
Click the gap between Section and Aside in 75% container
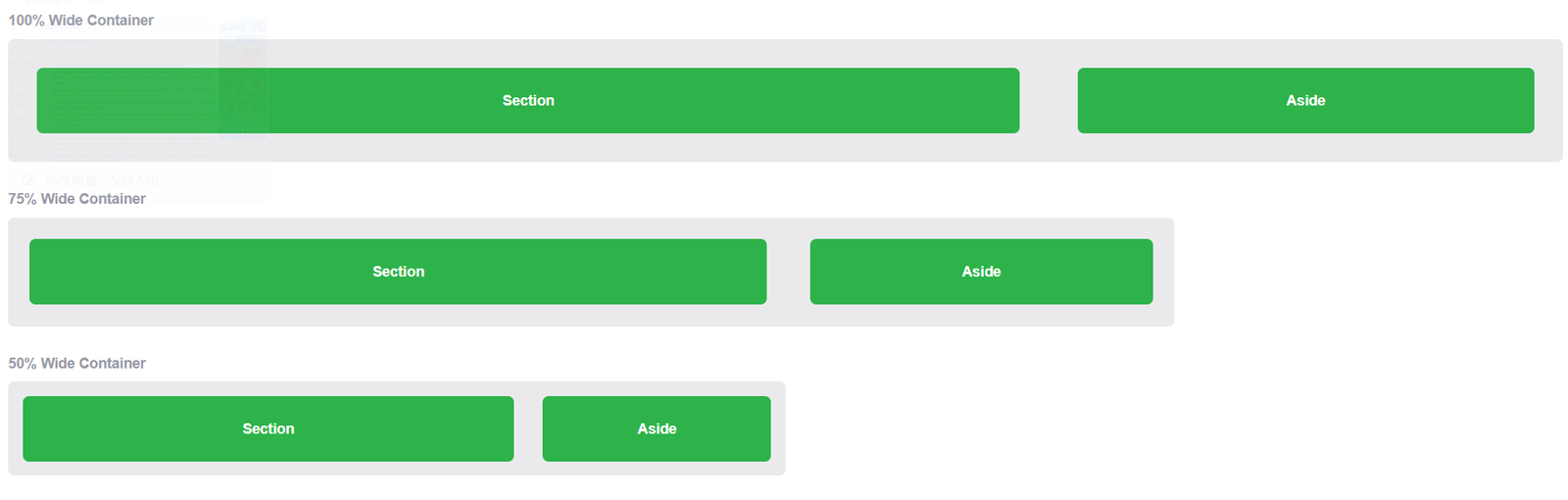click(x=788, y=272)
